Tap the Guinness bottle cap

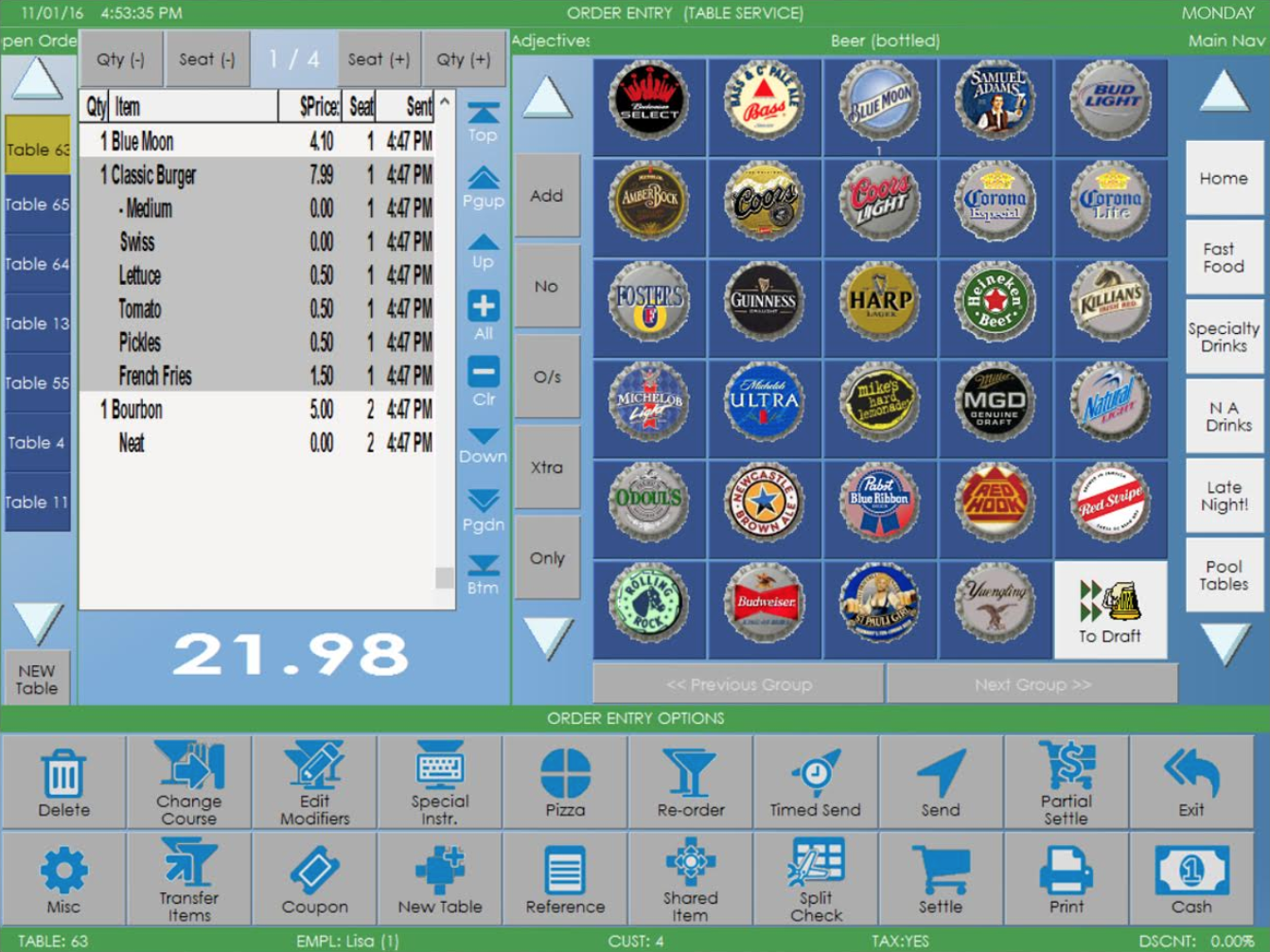(764, 302)
